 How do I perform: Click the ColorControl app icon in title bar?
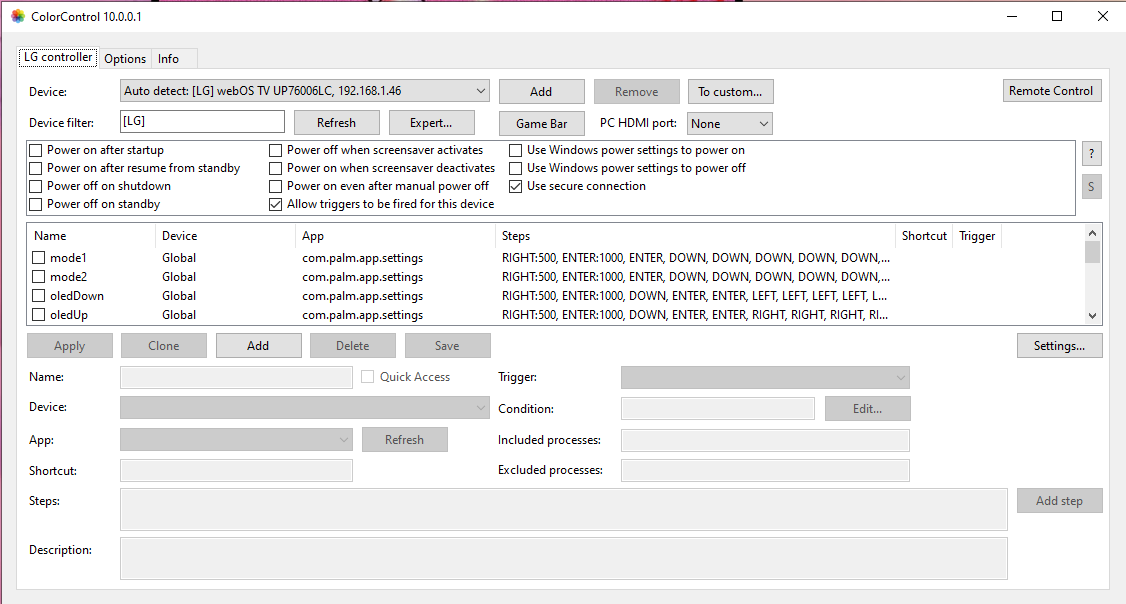pyautogui.click(x=17, y=16)
